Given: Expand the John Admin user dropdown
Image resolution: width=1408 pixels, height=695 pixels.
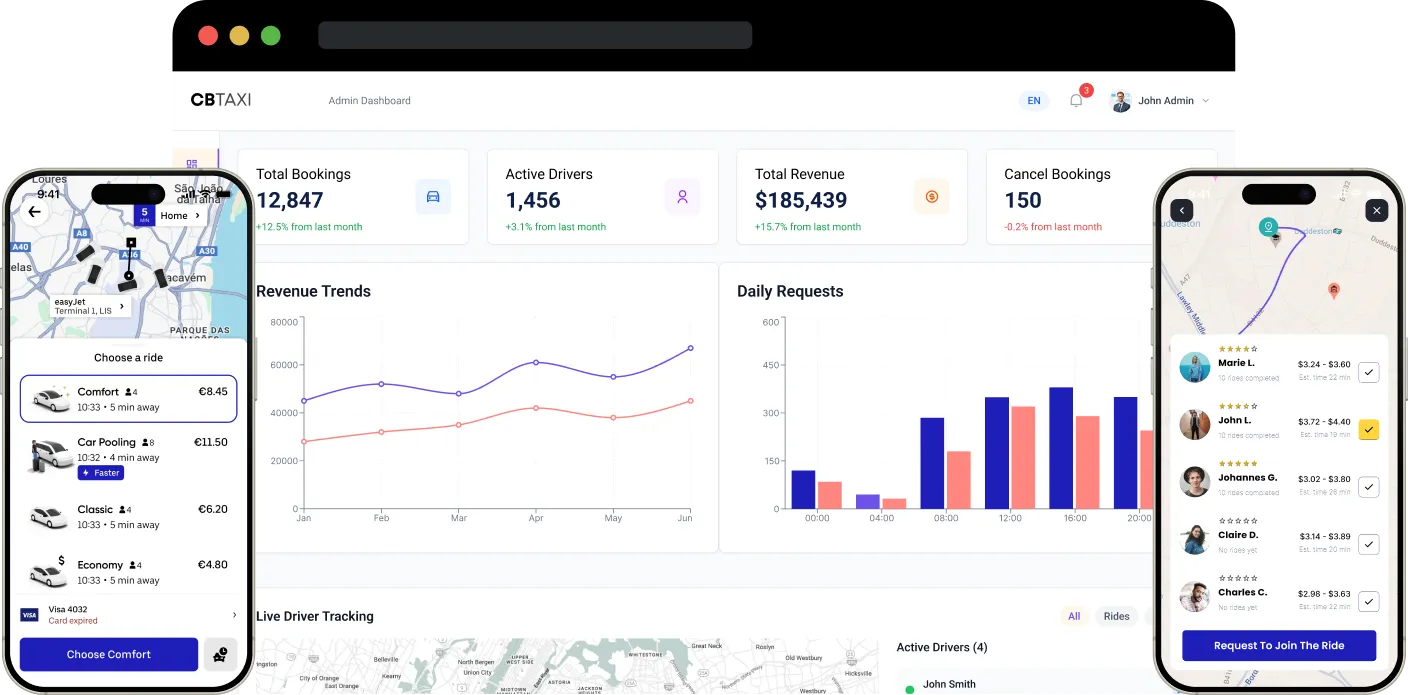Looking at the screenshot, I should 1205,101.
